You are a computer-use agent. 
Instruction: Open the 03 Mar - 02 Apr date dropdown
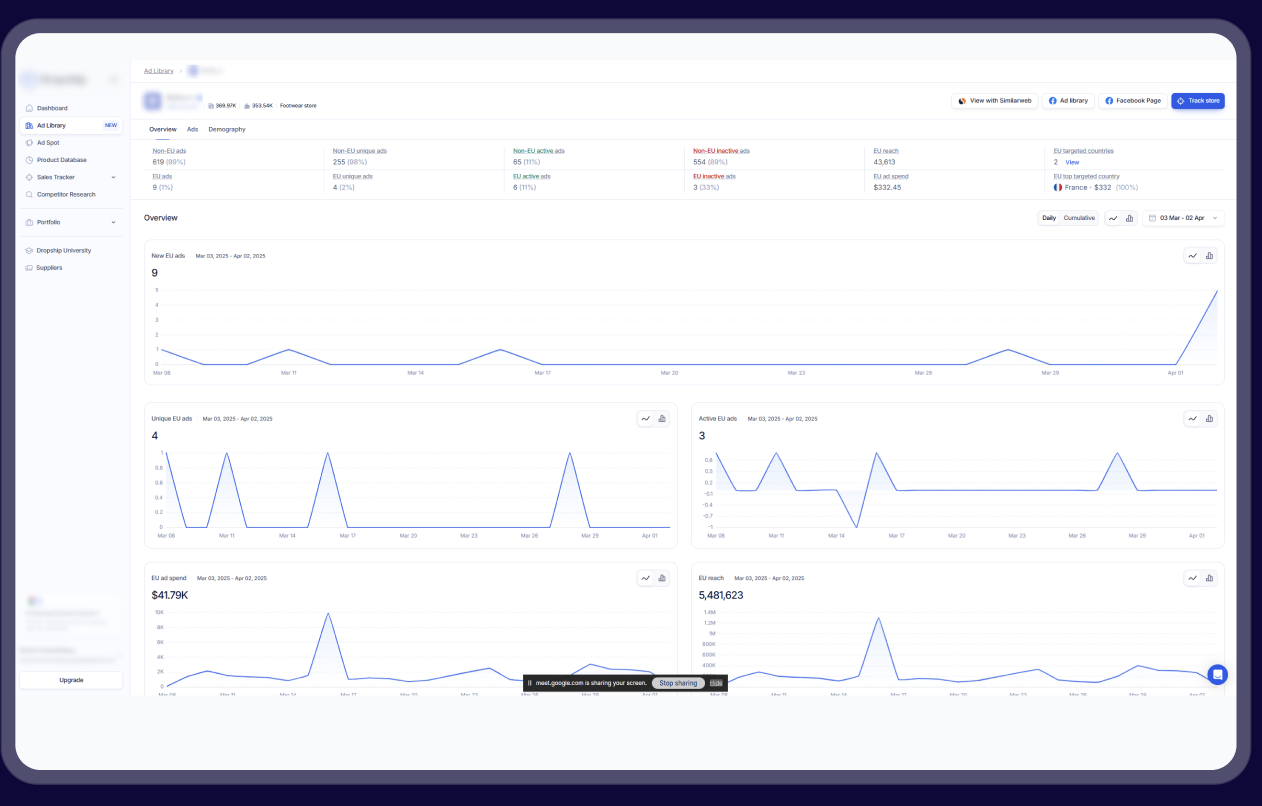1184,218
